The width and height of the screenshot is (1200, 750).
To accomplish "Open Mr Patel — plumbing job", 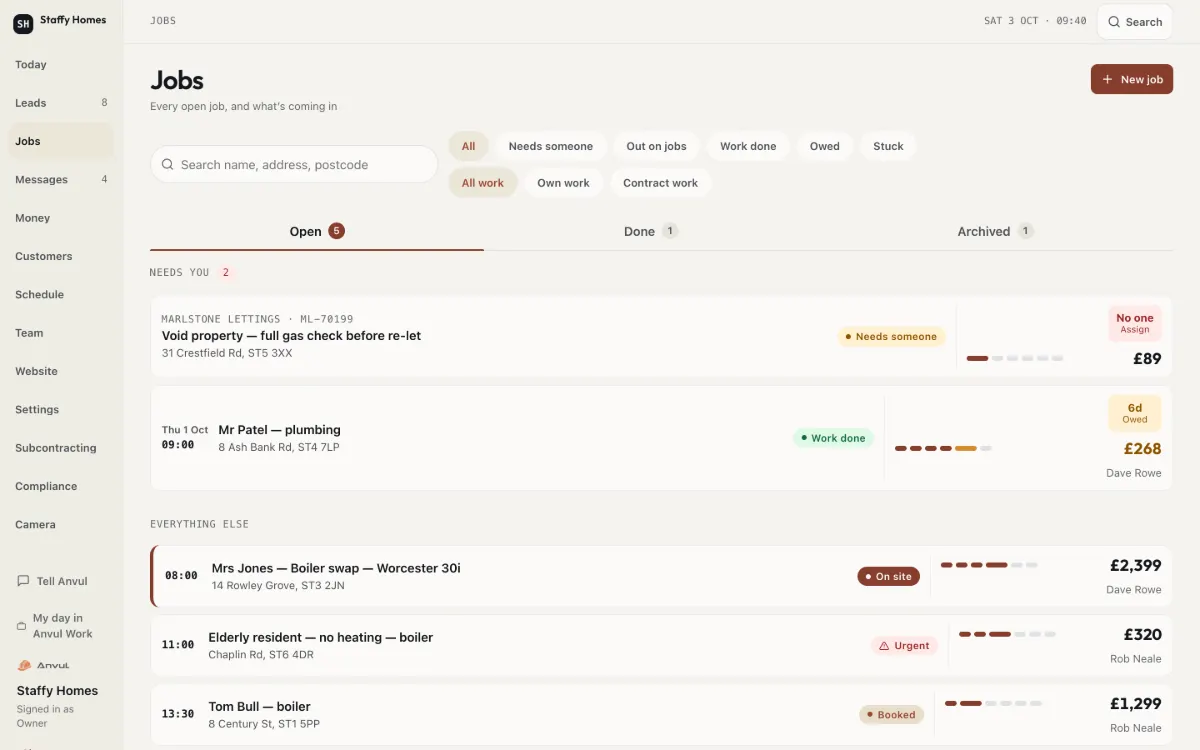I will [661, 438].
